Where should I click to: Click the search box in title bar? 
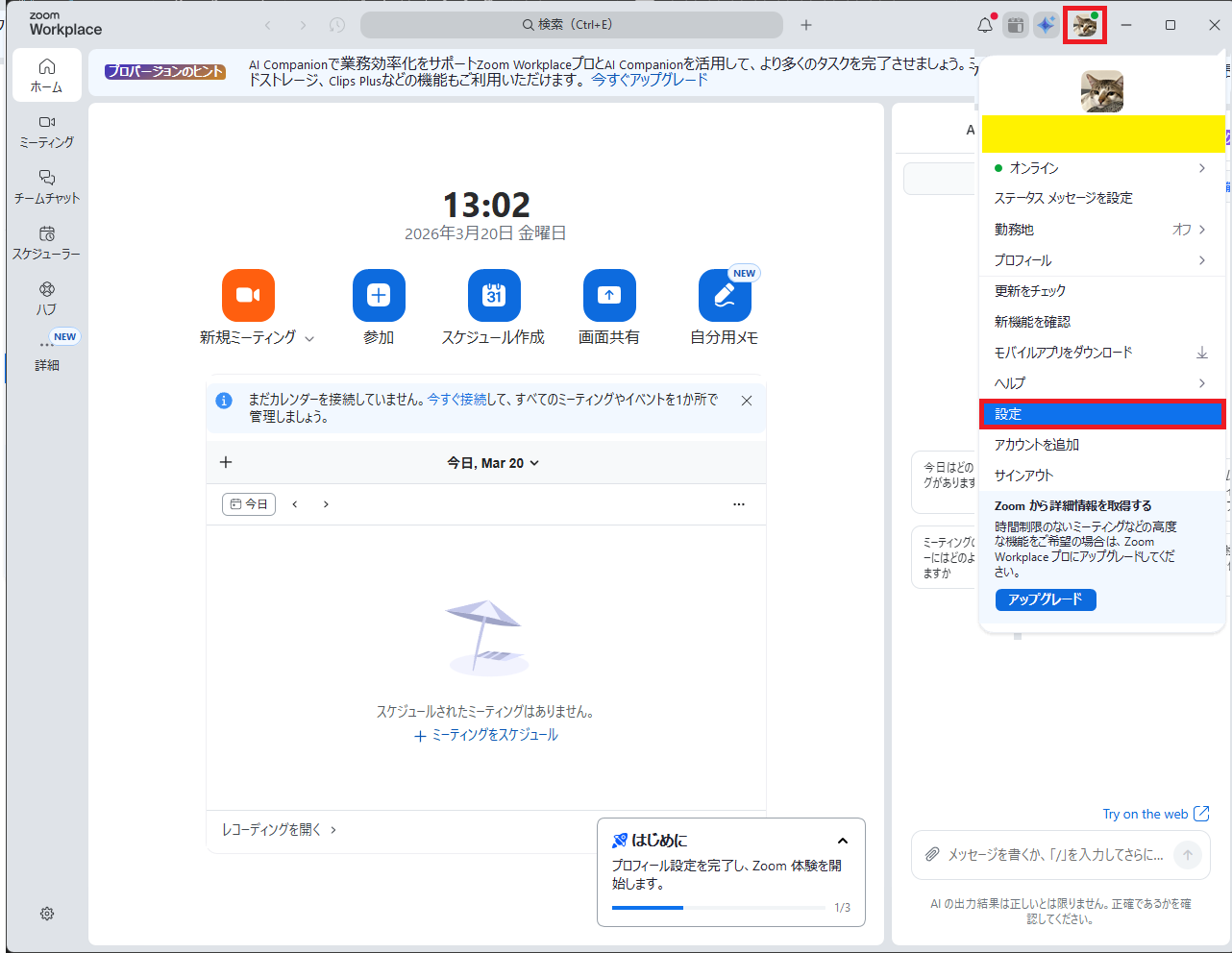click(x=571, y=25)
